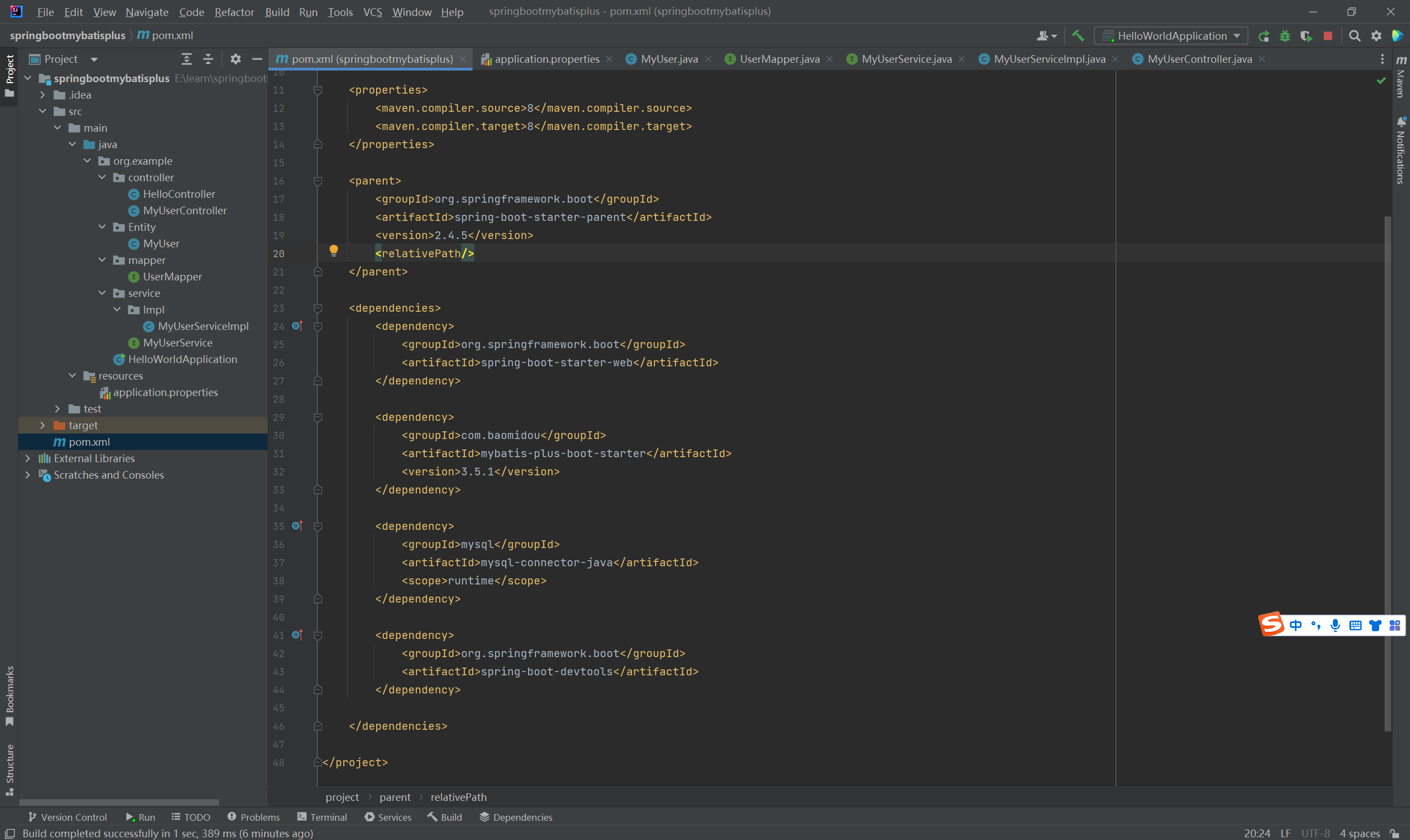This screenshot has height=840, width=1410.
Task: Click the Build Project hammer icon
Action: (x=1078, y=36)
